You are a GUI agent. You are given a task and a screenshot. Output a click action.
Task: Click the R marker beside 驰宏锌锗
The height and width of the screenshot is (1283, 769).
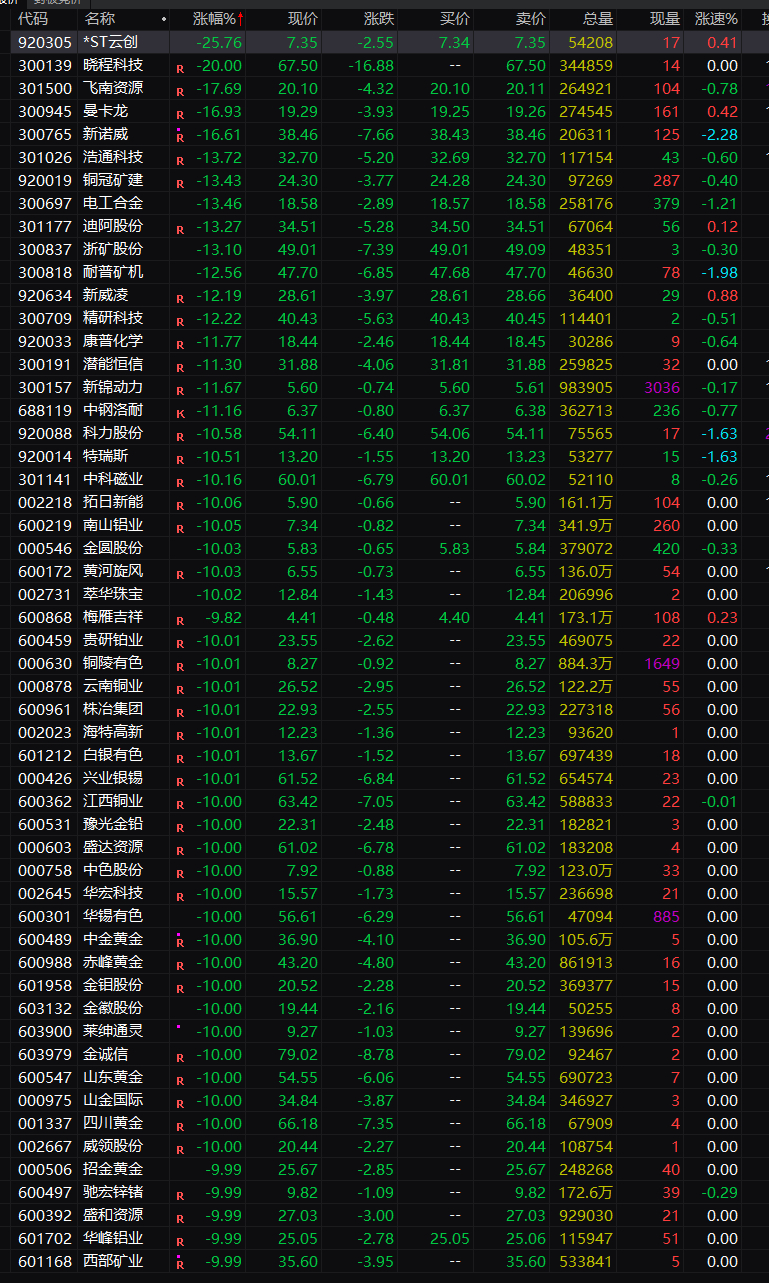(x=180, y=1196)
